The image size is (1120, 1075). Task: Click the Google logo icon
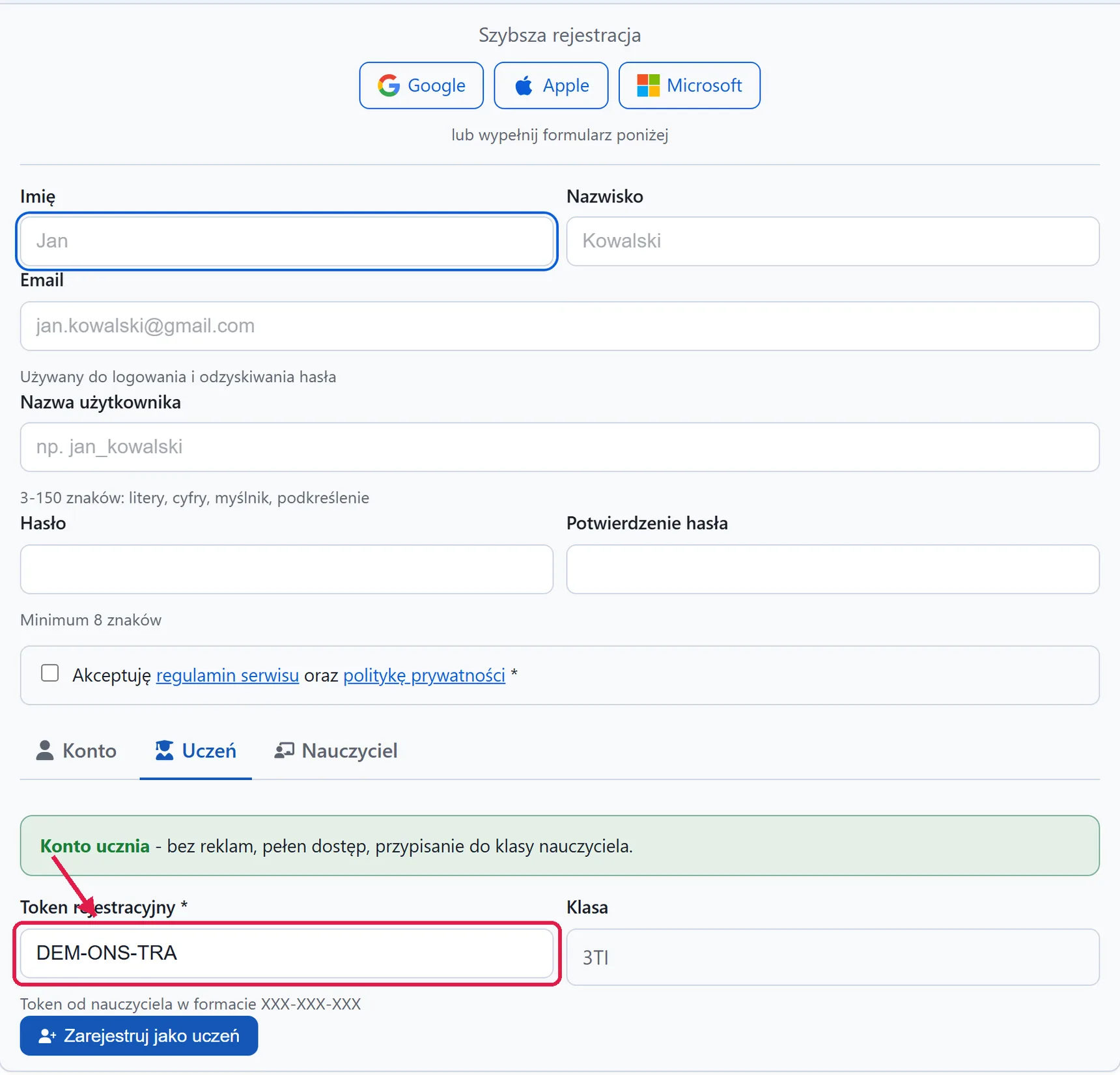389,85
